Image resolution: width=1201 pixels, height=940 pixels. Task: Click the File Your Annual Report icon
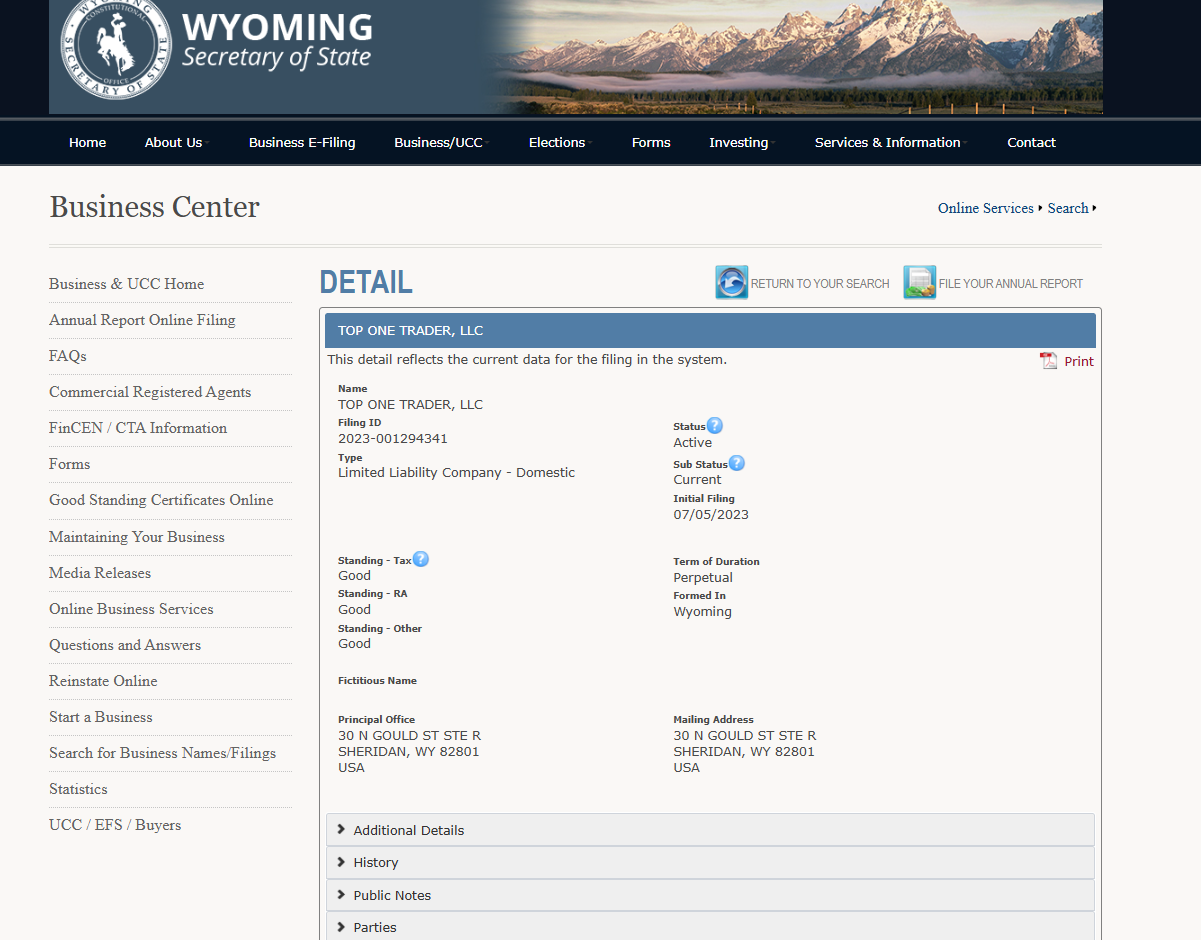click(919, 283)
